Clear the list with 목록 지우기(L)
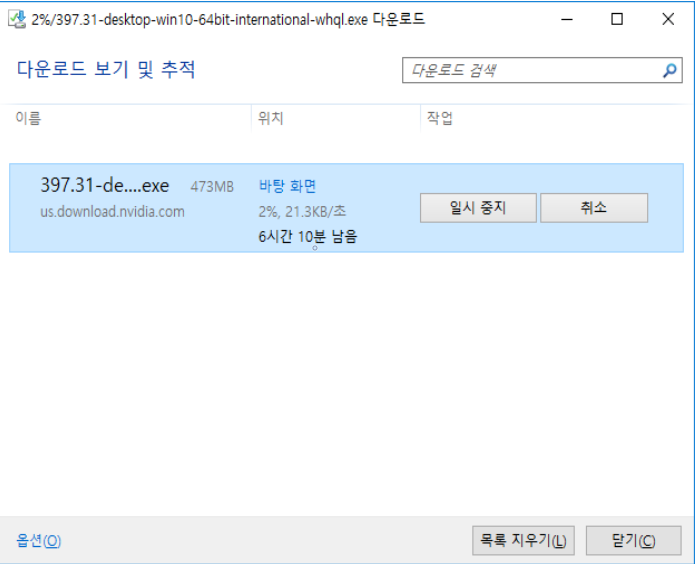696x564 pixels. click(x=523, y=540)
